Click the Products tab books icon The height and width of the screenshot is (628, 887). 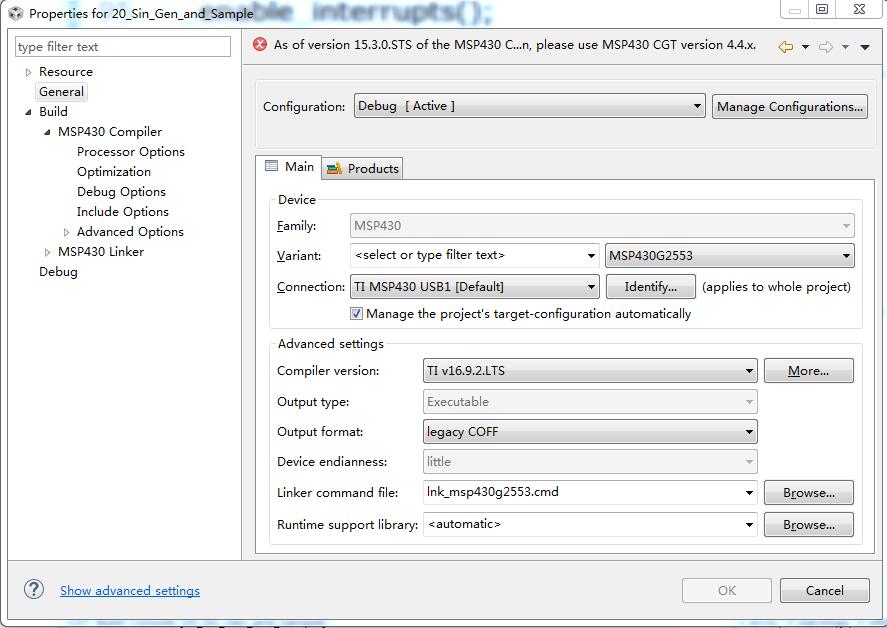pos(334,168)
